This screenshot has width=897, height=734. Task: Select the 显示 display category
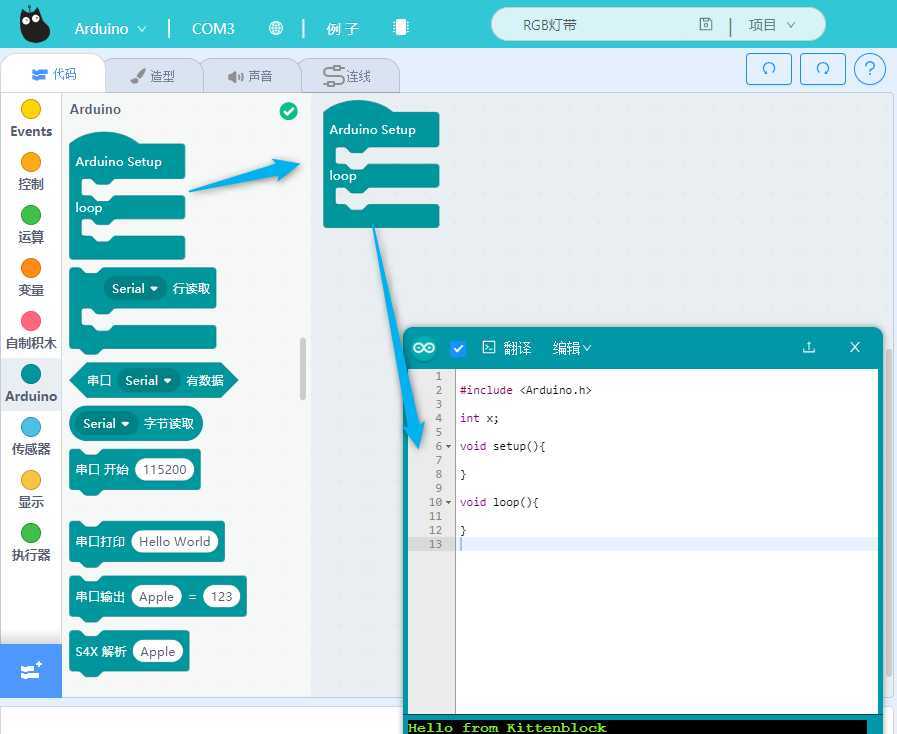[31, 490]
